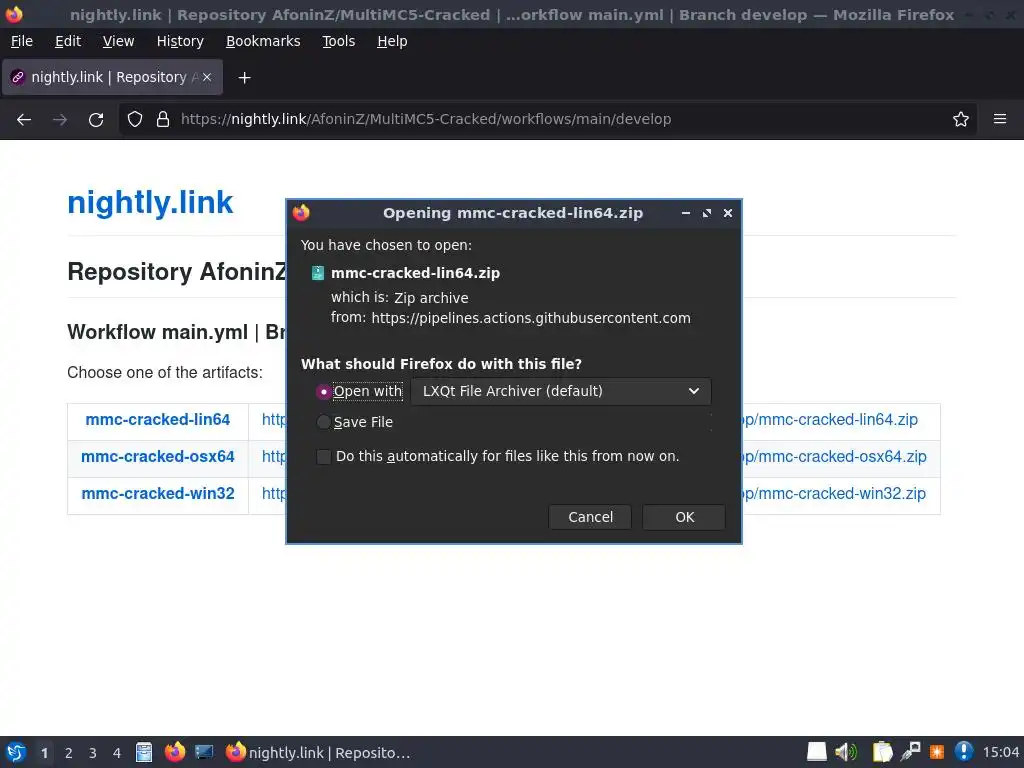This screenshot has width=1024, height=768.
Task: Bookmark this page with the star icon
Action: (961, 120)
